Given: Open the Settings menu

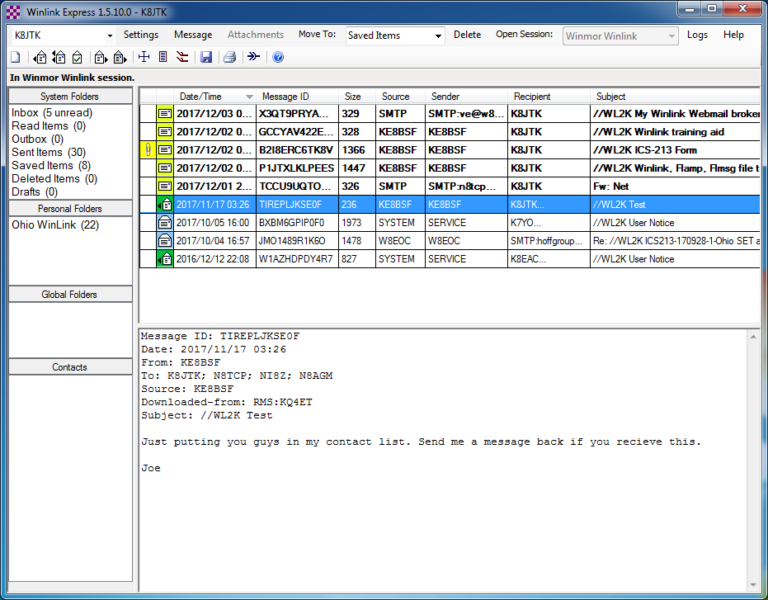Looking at the screenshot, I should 141,35.
